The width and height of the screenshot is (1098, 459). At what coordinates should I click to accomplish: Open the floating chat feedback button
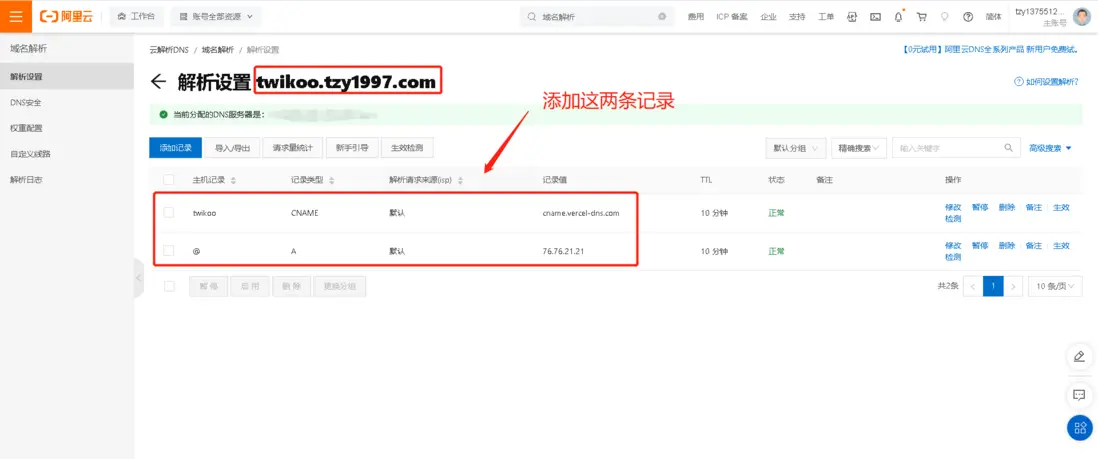click(1079, 395)
